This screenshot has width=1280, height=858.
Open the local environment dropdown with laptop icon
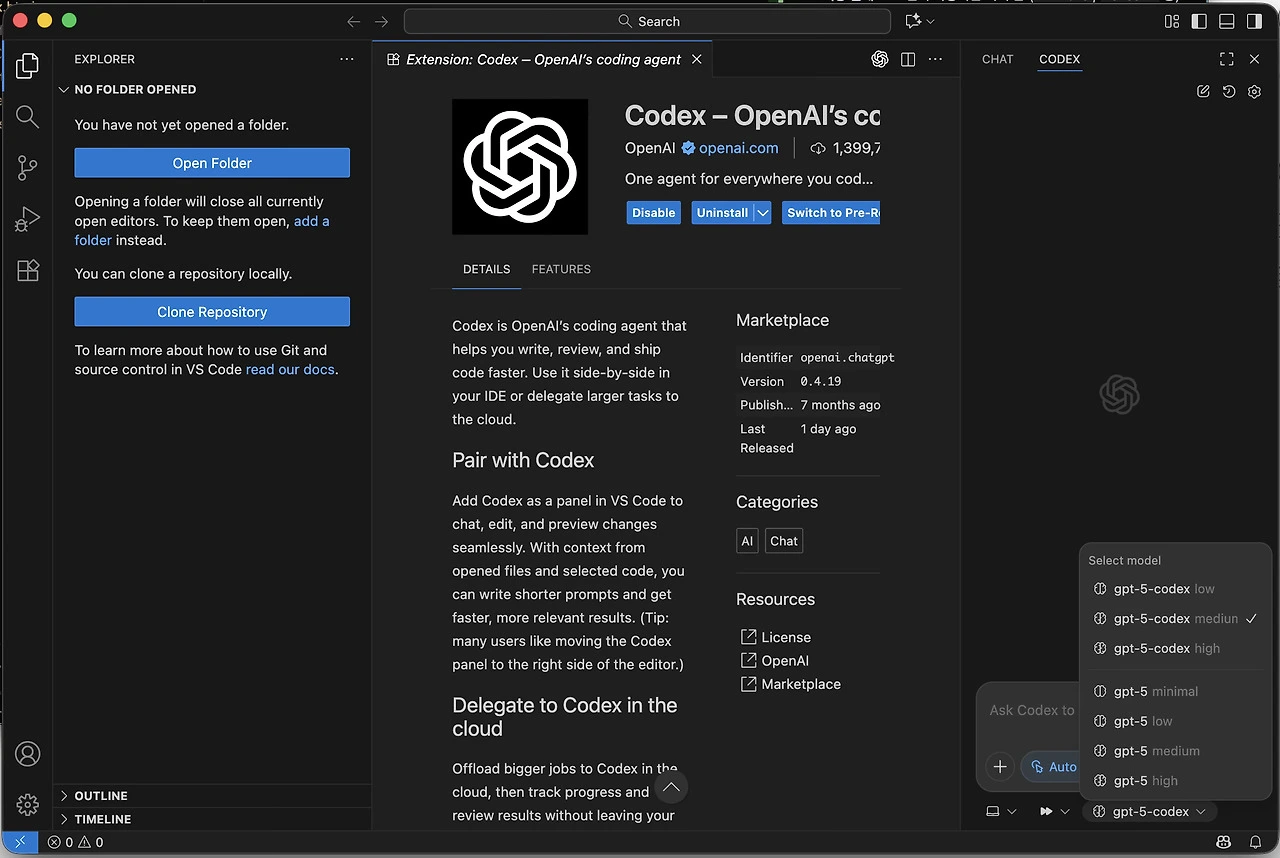tap(1001, 811)
